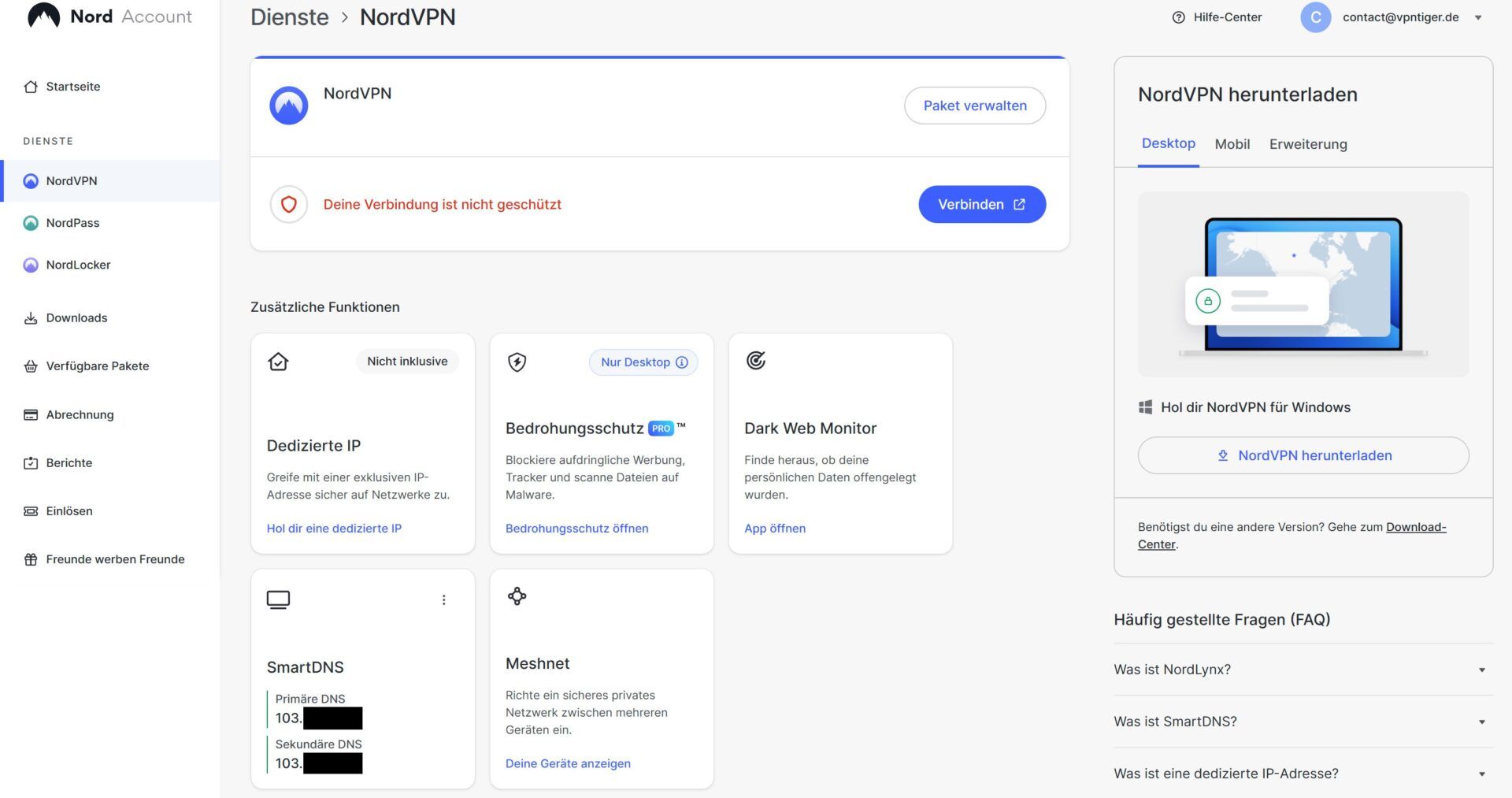The height and width of the screenshot is (798, 1512).
Task: Click the 'Häufig gestellte Fragen (FAQ)' heading
Action: point(1222,620)
